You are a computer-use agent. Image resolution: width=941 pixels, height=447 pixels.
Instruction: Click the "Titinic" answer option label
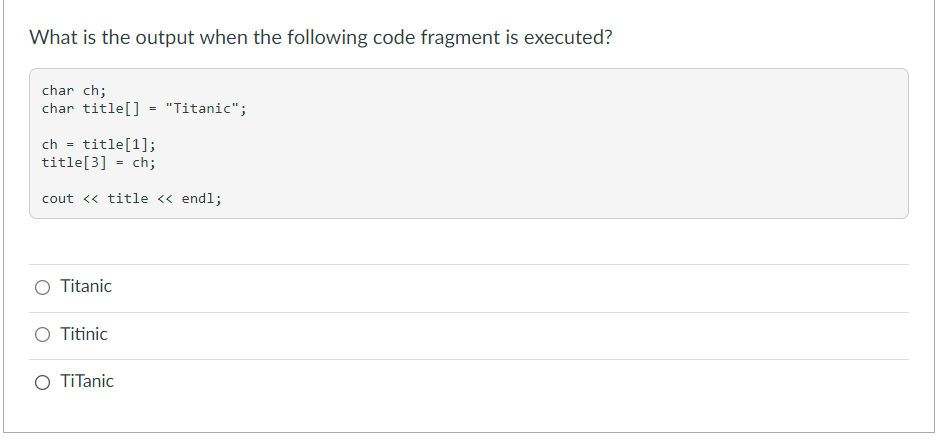tap(84, 334)
